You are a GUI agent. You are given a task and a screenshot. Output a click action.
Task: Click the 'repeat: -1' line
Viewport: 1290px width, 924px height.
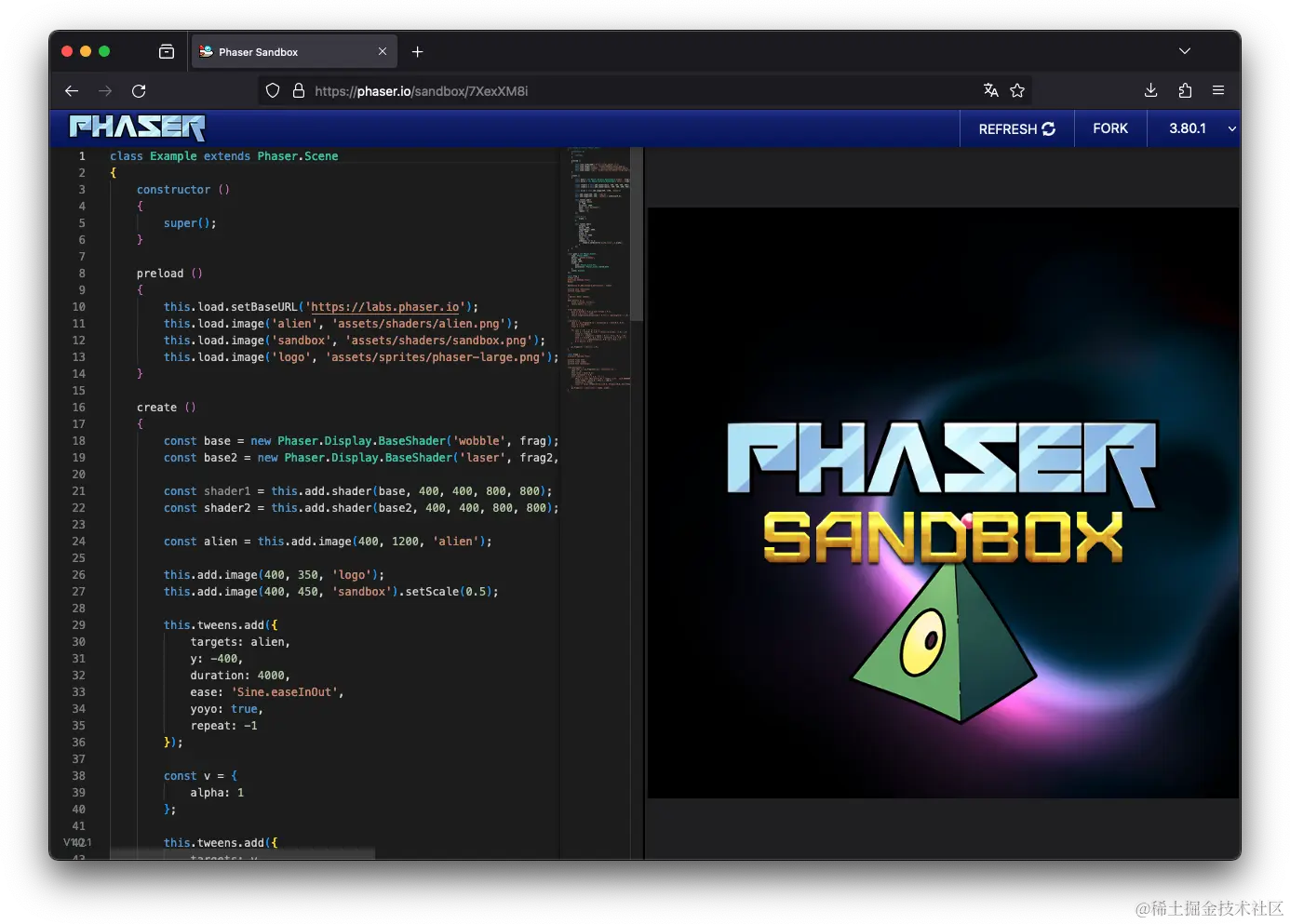224,726
